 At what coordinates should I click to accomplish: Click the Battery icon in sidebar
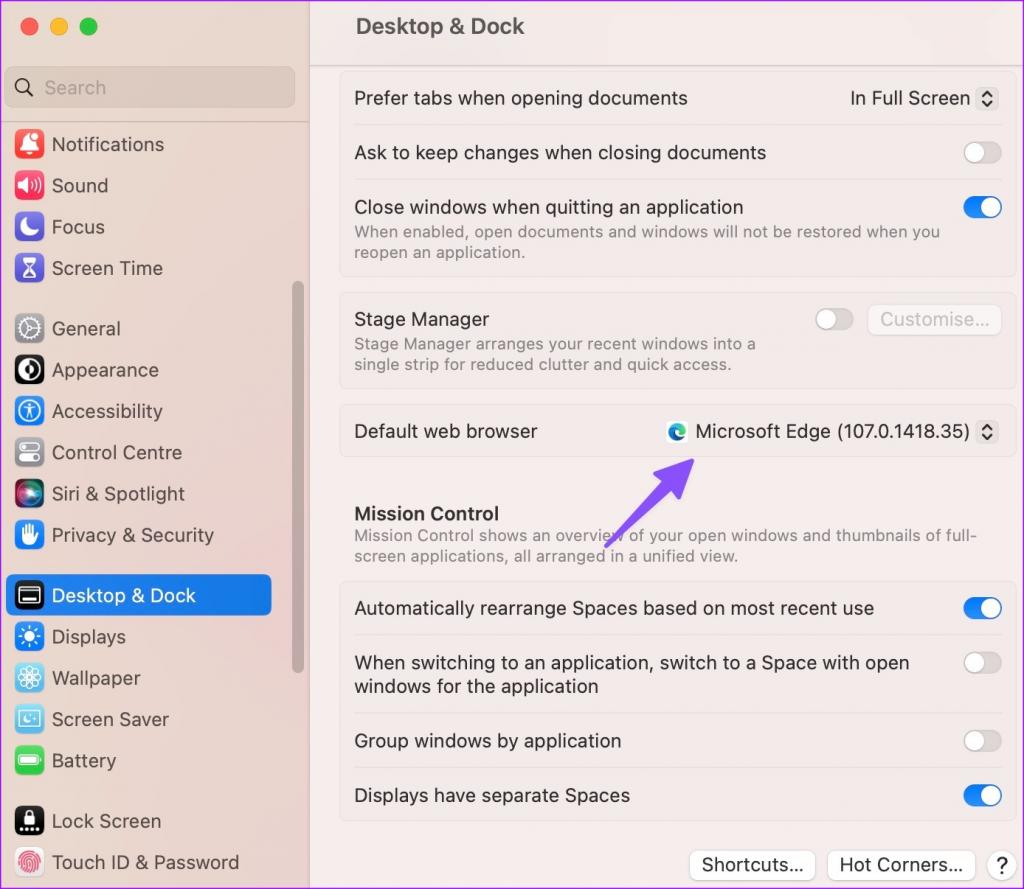coord(29,760)
